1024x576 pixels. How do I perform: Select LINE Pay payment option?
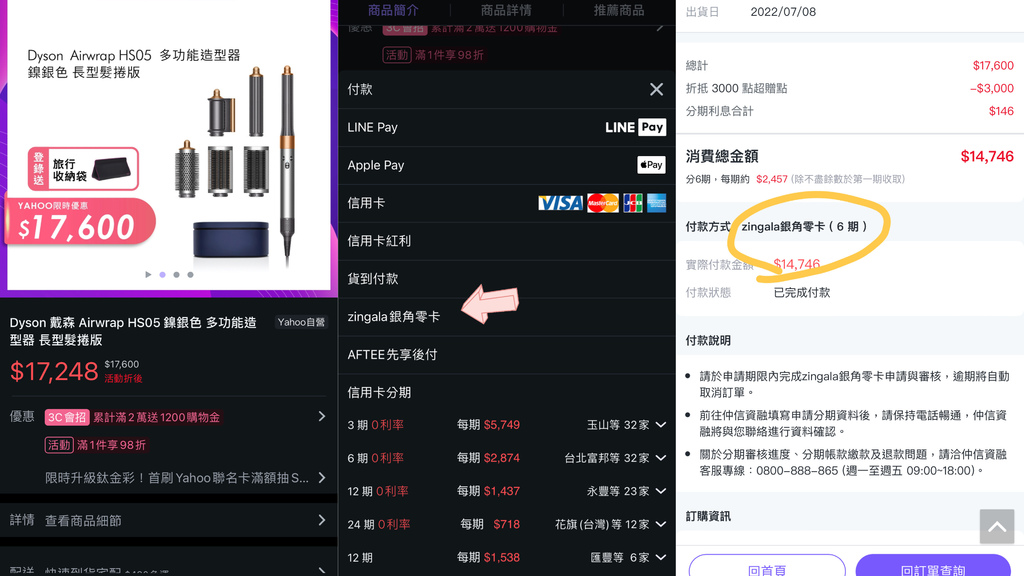507,127
